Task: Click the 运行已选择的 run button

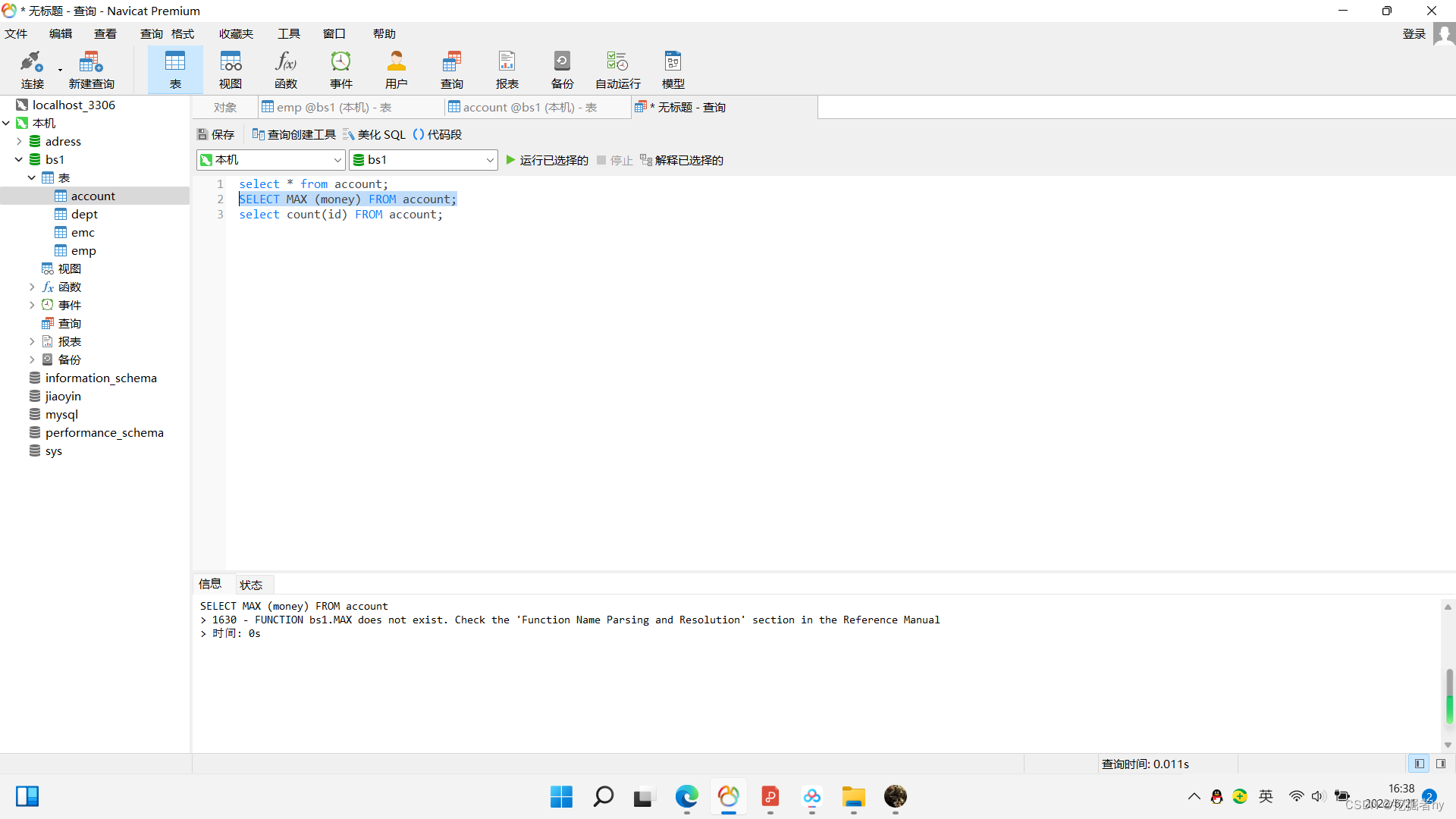Action: pyautogui.click(x=547, y=160)
